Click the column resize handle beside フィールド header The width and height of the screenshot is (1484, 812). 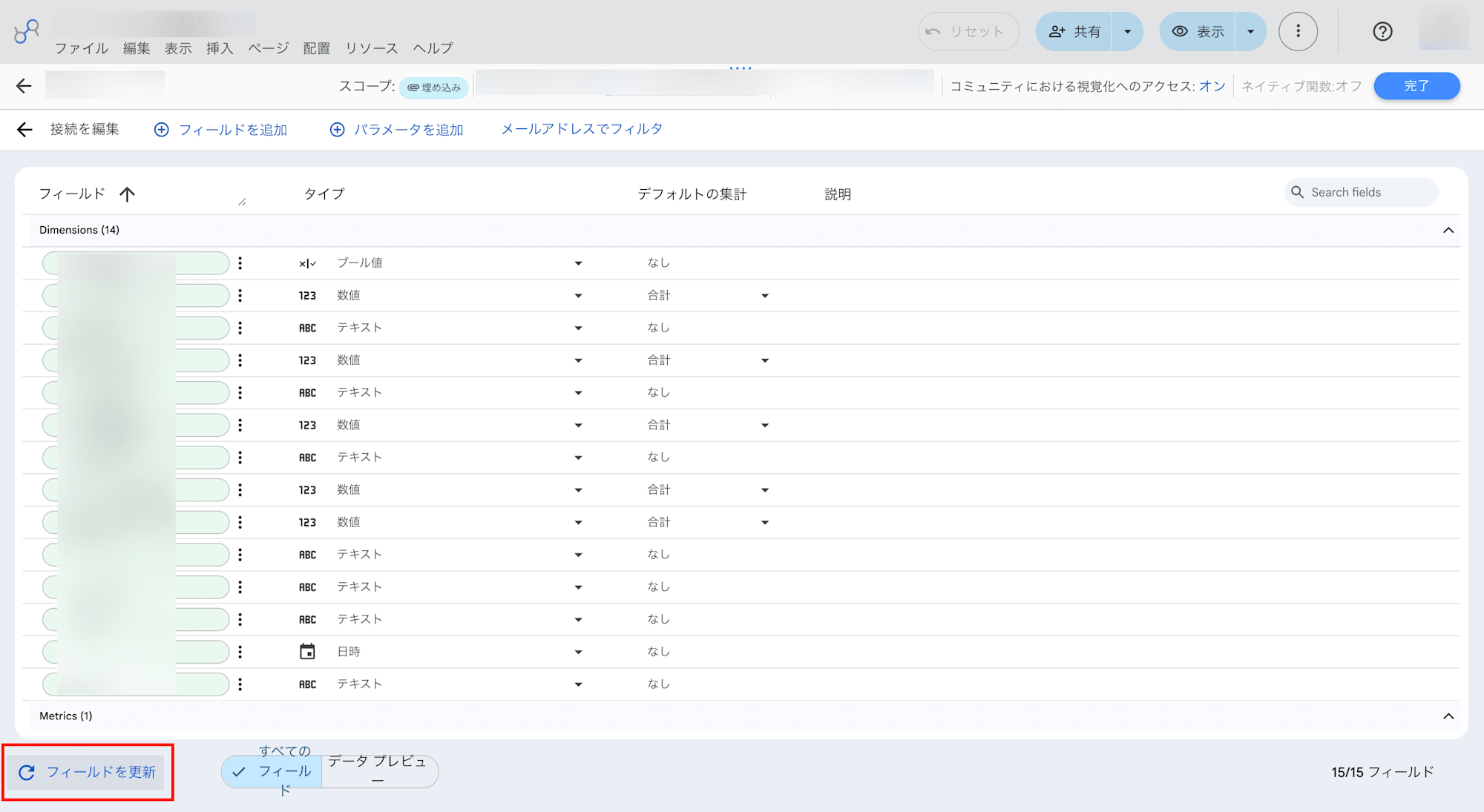click(x=242, y=202)
